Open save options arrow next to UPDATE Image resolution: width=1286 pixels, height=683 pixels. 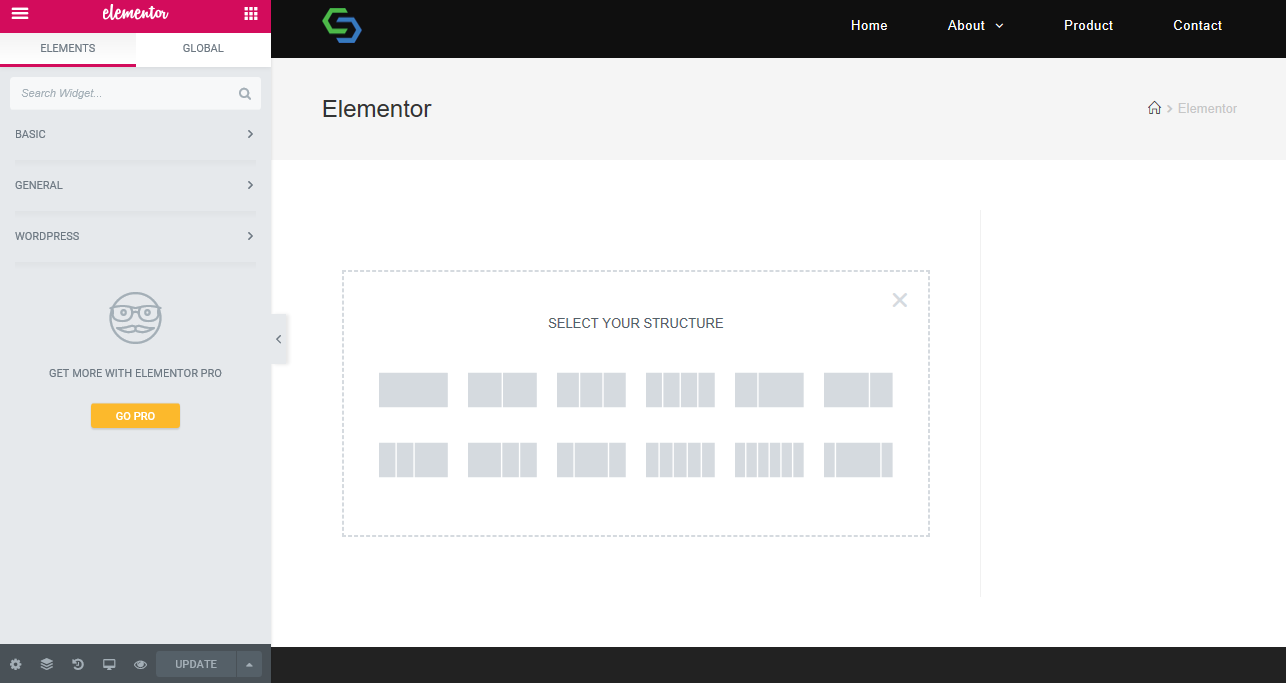coord(248,663)
